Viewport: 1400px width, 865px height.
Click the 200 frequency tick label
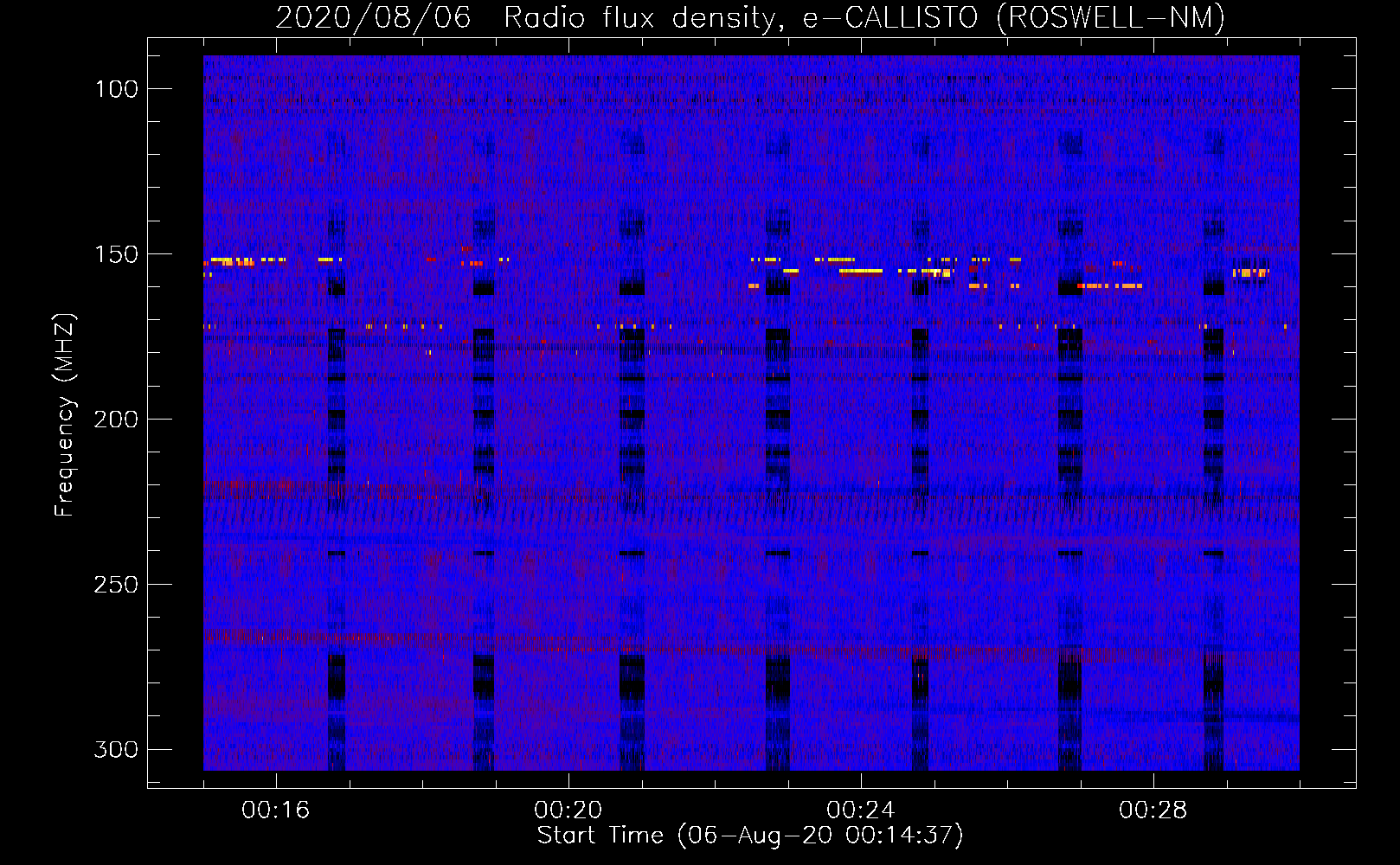(116, 420)
